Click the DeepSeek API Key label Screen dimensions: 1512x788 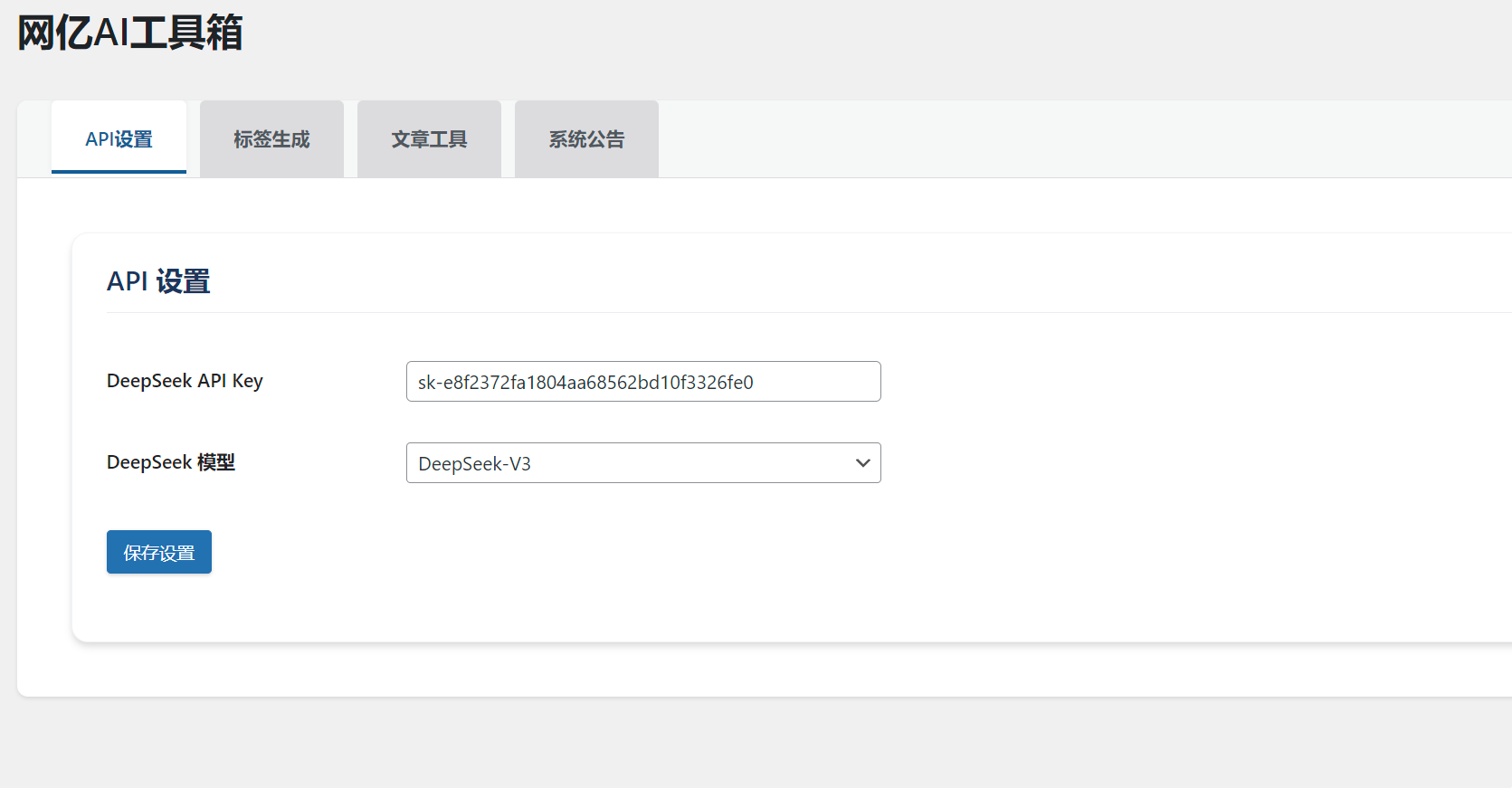tap(185, 381)
